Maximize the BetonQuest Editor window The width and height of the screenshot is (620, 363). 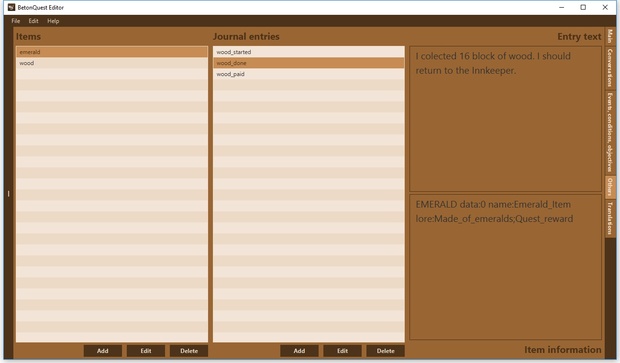[583, 7]
